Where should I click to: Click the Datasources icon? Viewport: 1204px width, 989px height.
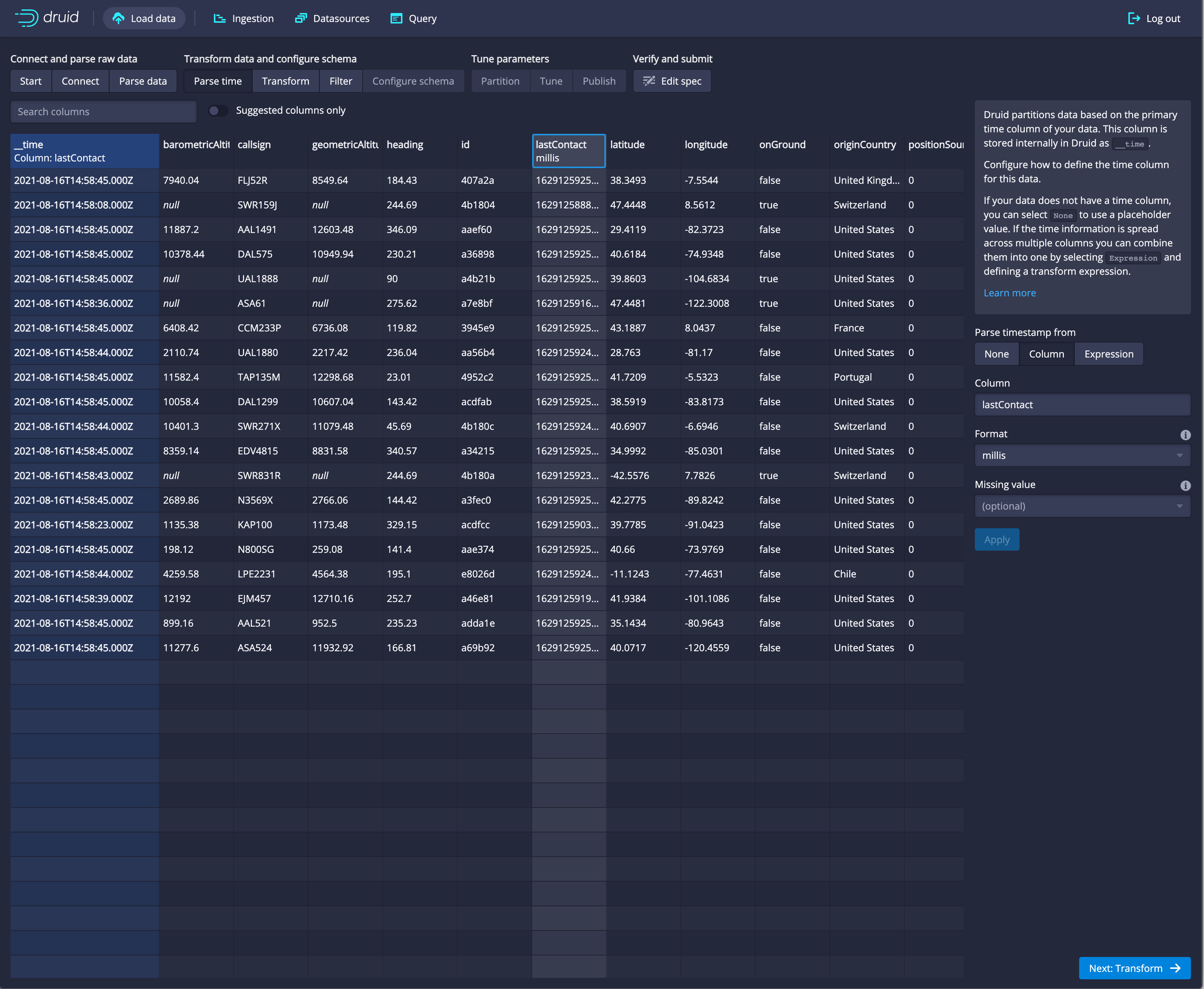click(x=301, y=18)
